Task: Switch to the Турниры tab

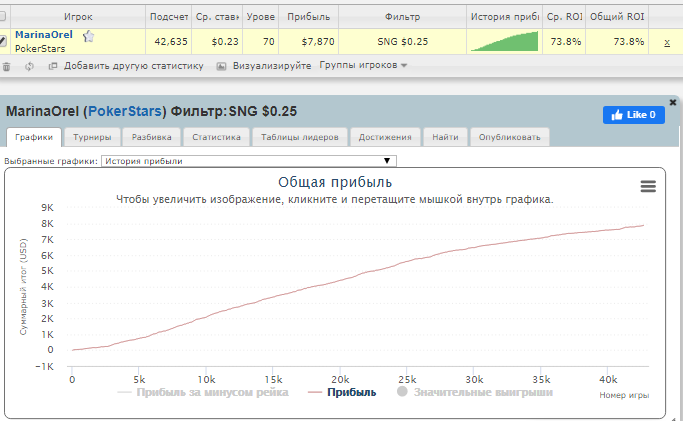Action: (x=92, y=137)
